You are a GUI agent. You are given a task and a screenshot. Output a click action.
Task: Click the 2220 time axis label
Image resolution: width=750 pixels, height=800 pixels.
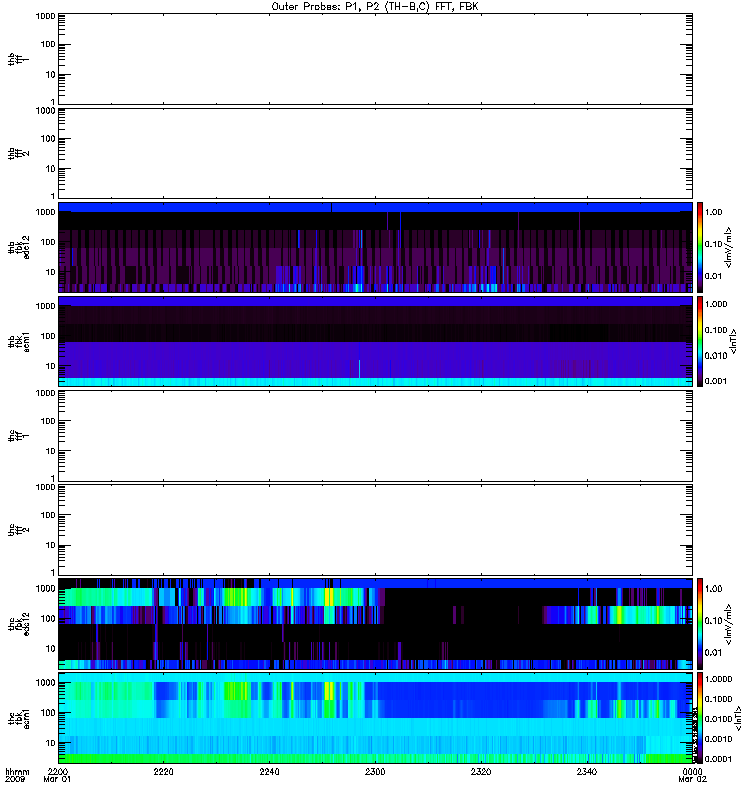pos(163,771)
